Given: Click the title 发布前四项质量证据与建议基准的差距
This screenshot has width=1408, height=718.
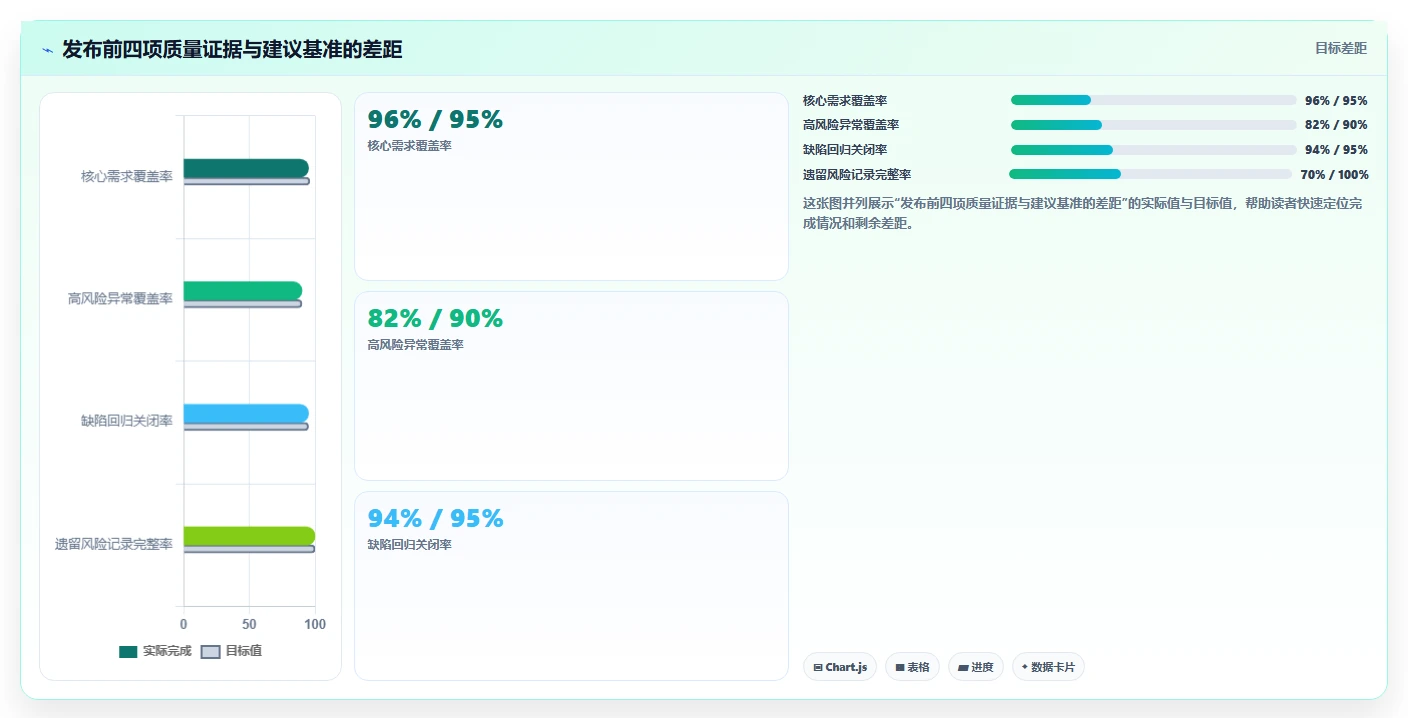Looking at the screenshot, I should [x=232, y=50].
